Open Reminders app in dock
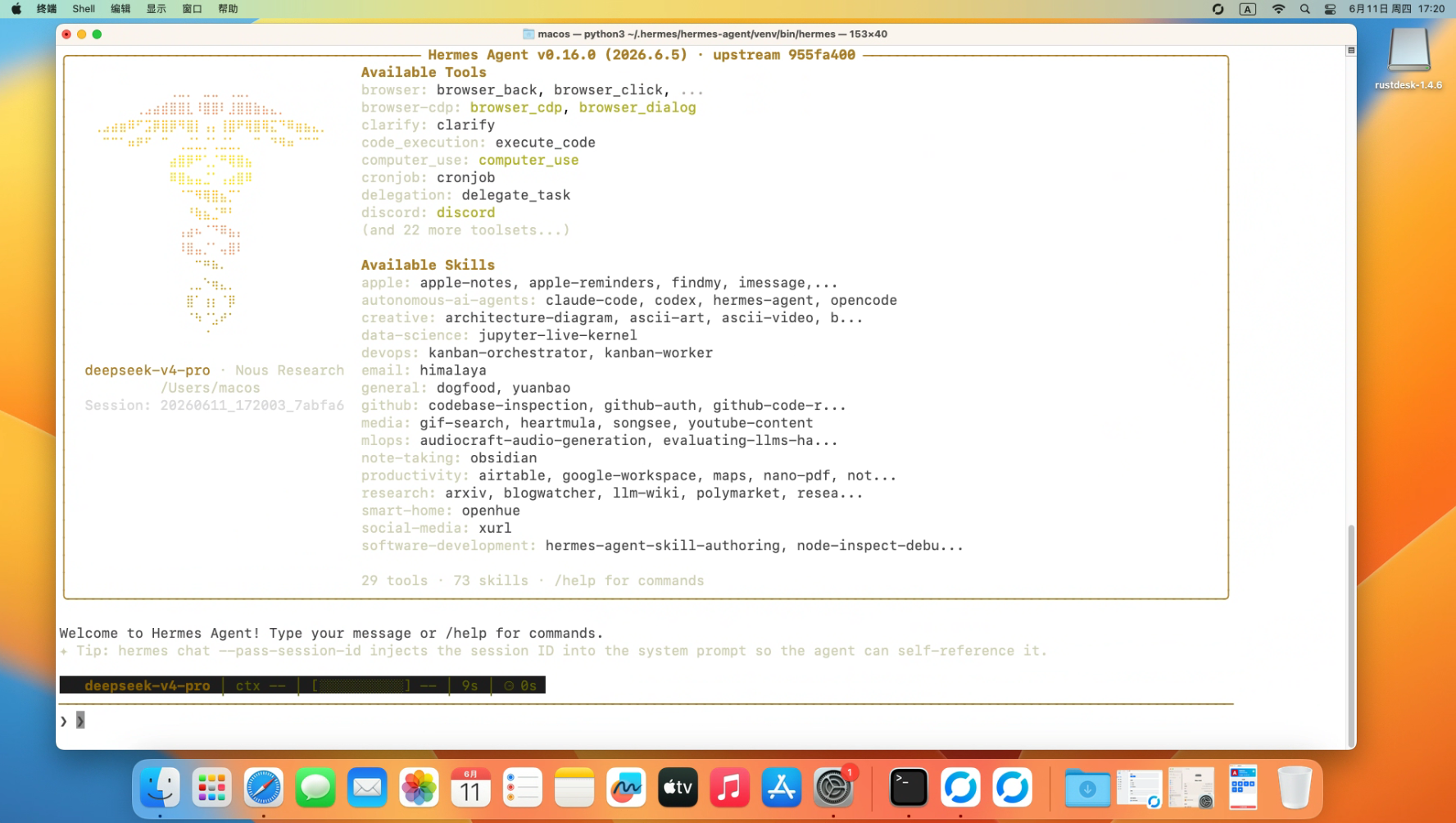 (523, 788)
